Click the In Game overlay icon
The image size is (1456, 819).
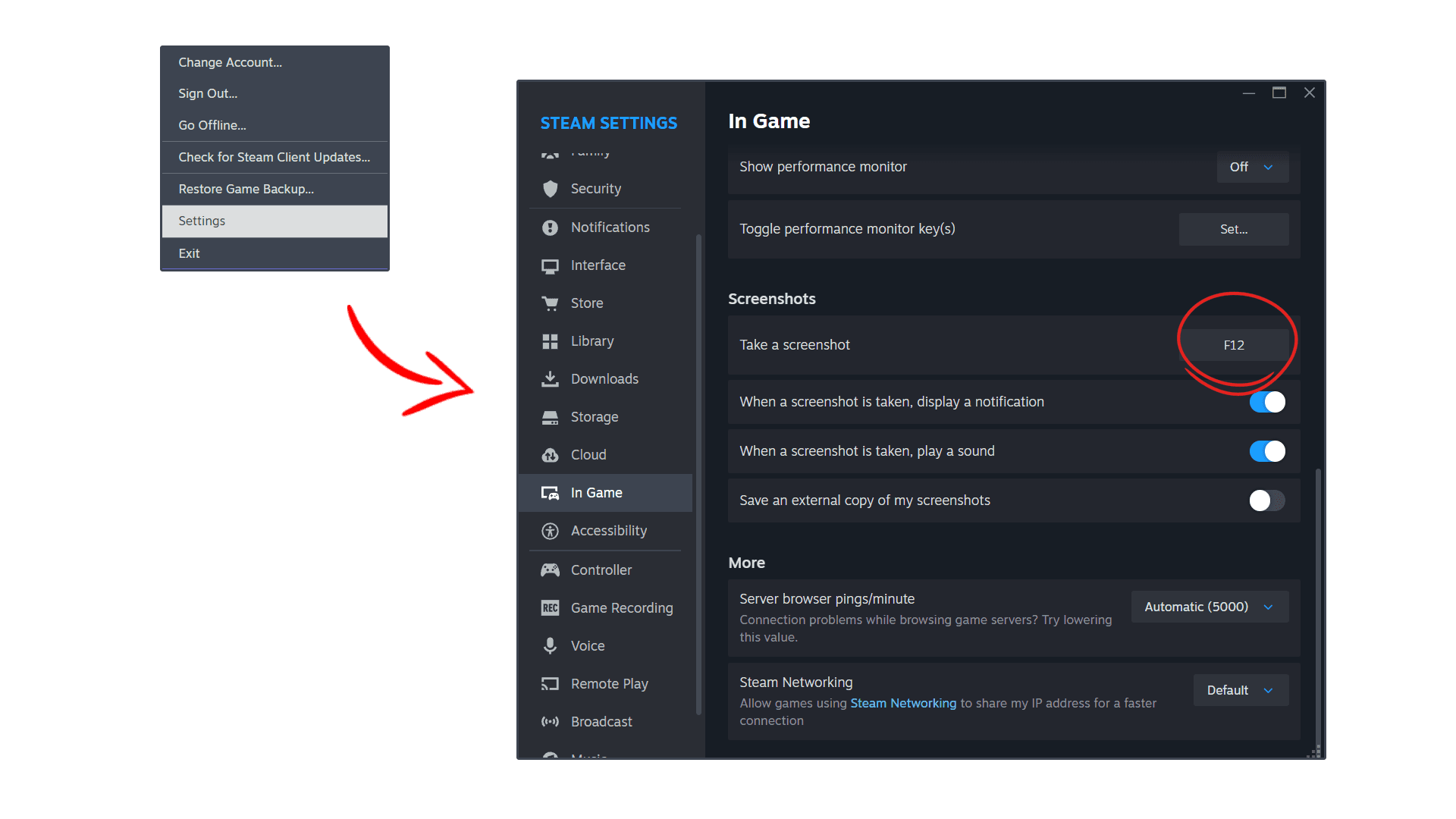pos(551,493)
